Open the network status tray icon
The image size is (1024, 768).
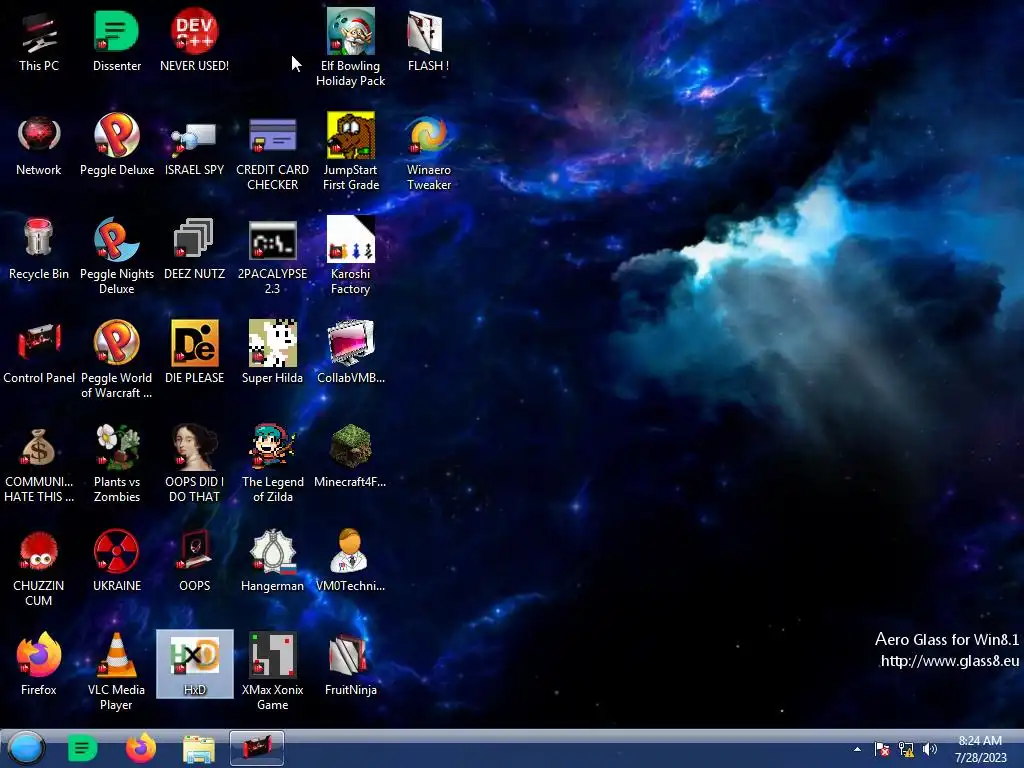tap(906, 749)
